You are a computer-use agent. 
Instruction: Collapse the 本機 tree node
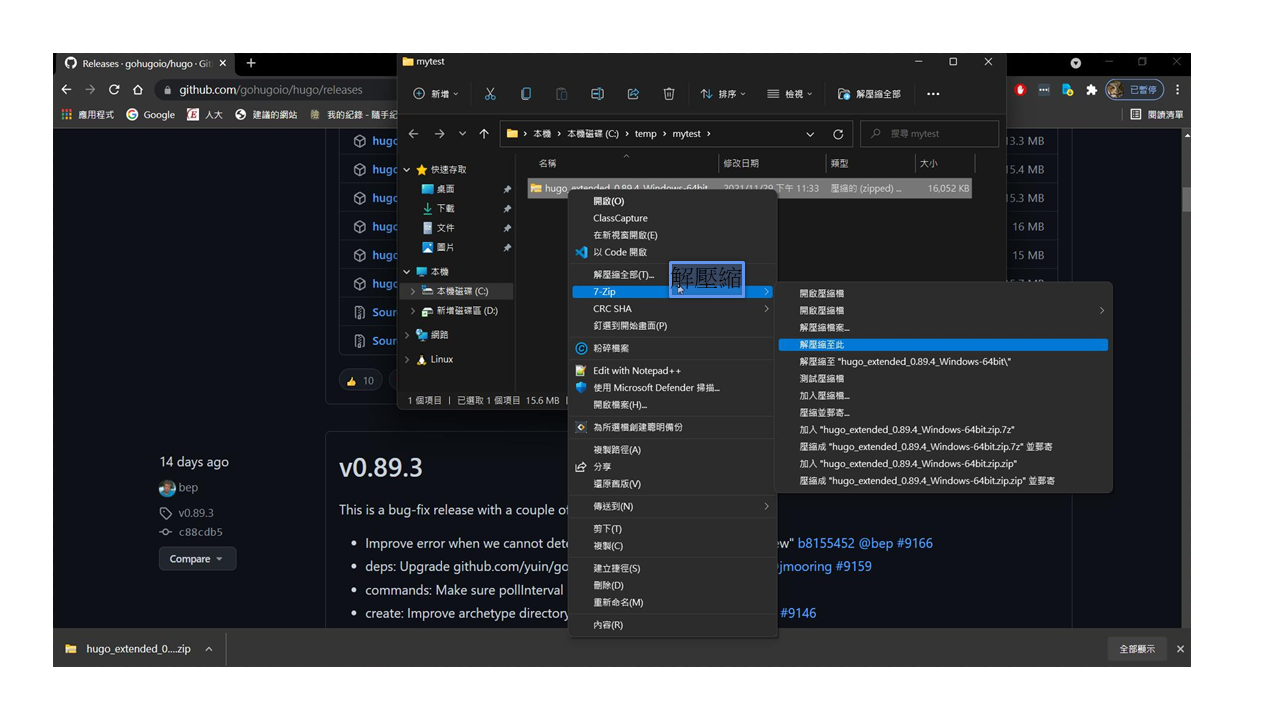point(407,272)
